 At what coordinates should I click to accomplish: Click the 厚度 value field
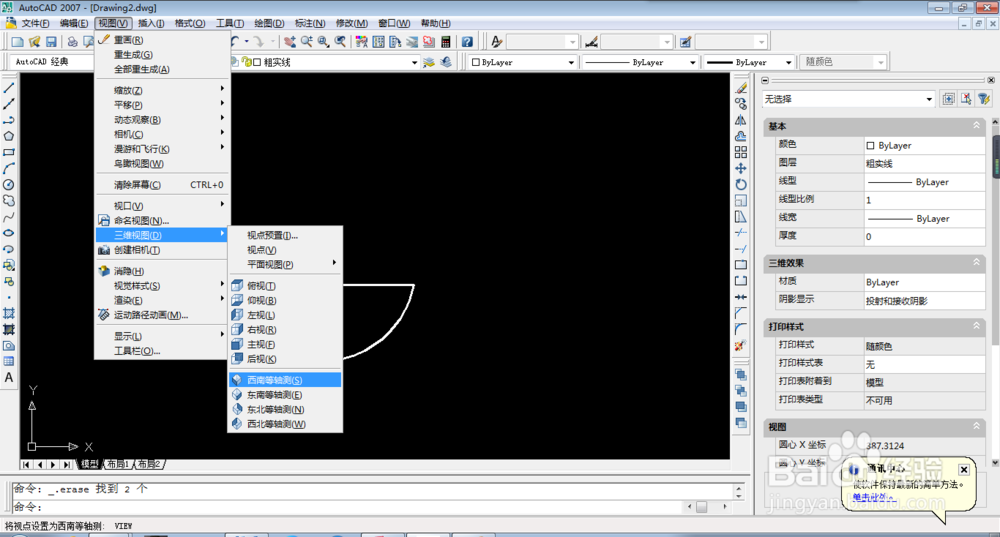coord(924,236)
